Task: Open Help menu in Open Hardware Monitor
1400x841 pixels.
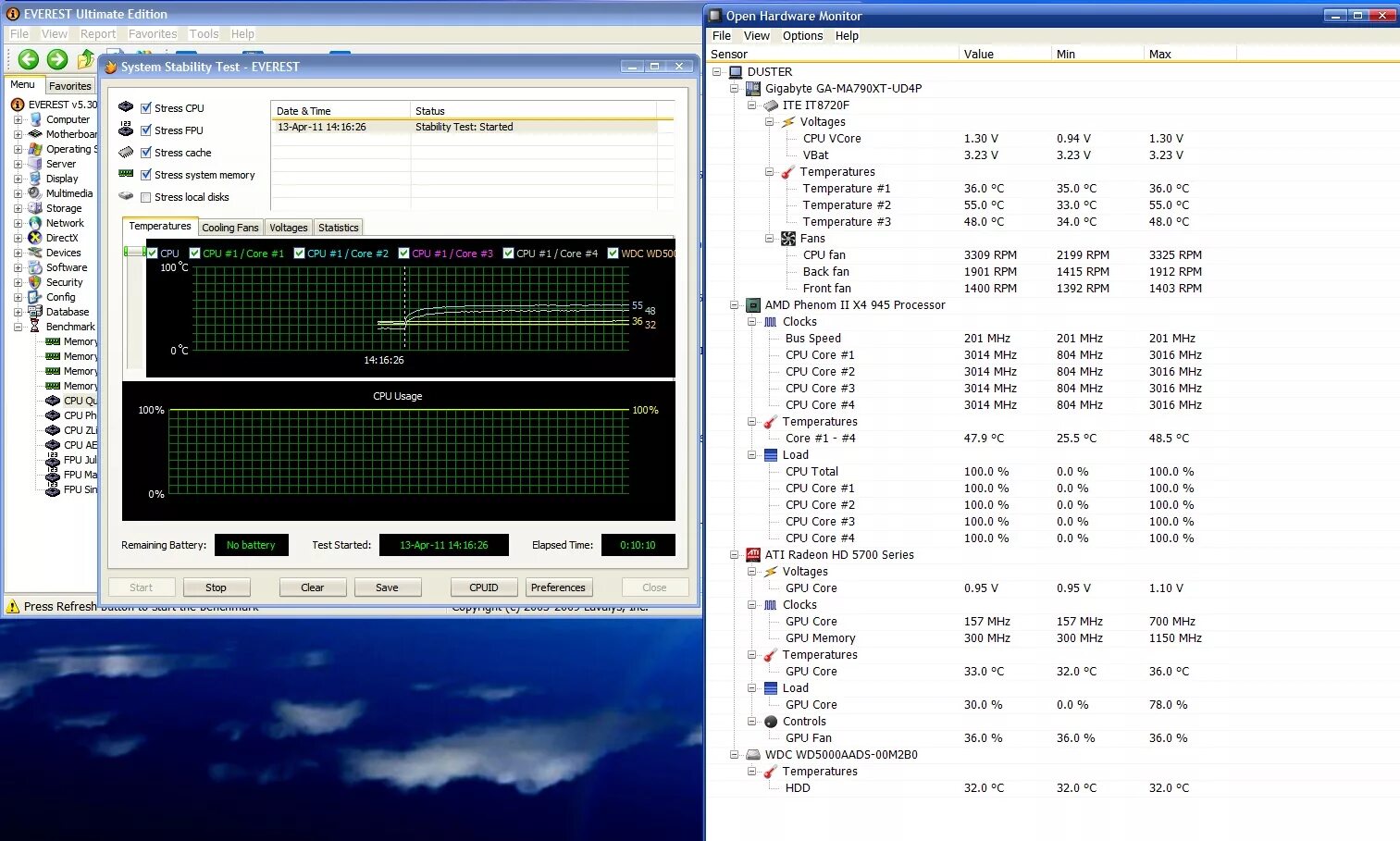Action: 847,35
